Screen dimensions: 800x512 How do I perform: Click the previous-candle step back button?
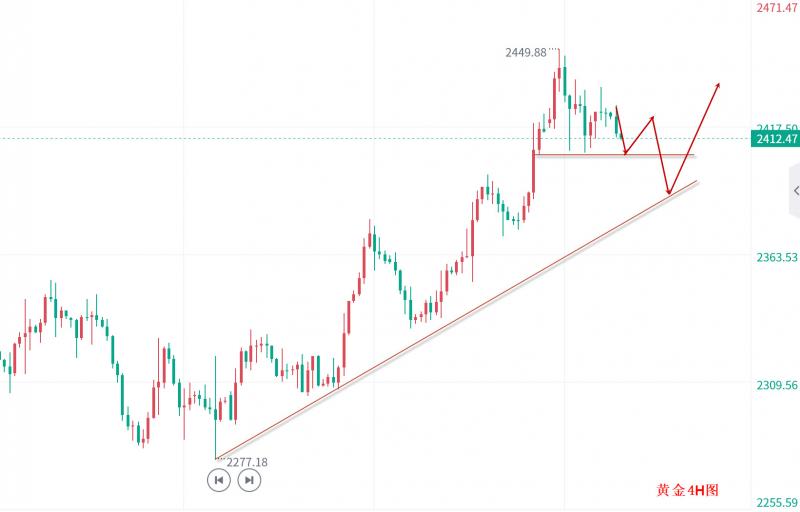218,481
